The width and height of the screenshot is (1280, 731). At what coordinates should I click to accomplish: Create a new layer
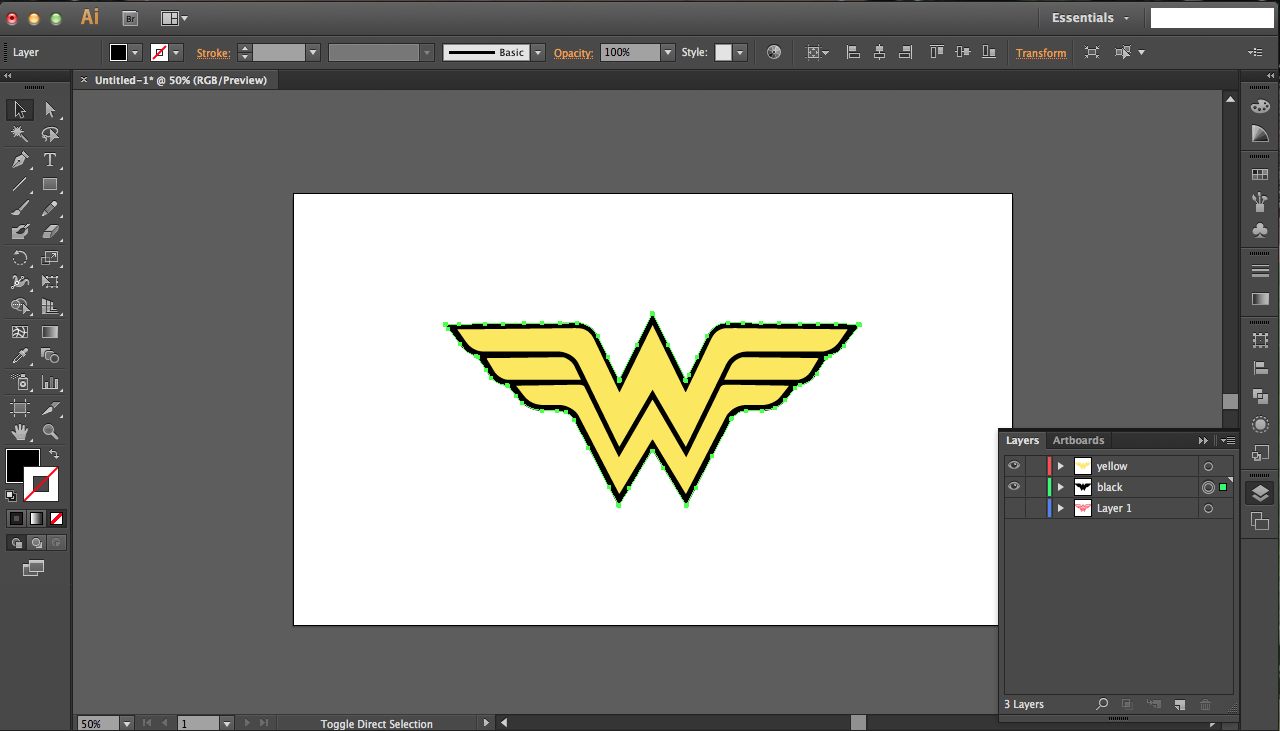pyautogui.click(x=1180, y=704)
